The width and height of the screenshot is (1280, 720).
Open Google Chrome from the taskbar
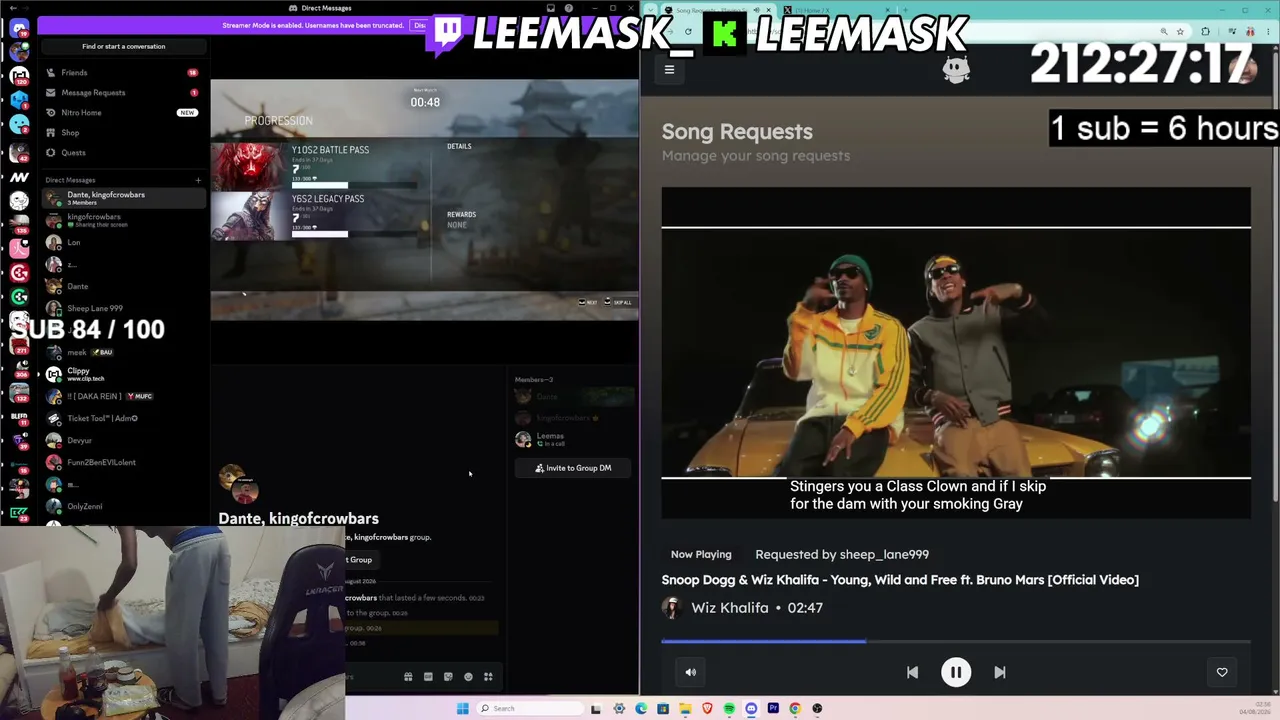click(795, 708)
